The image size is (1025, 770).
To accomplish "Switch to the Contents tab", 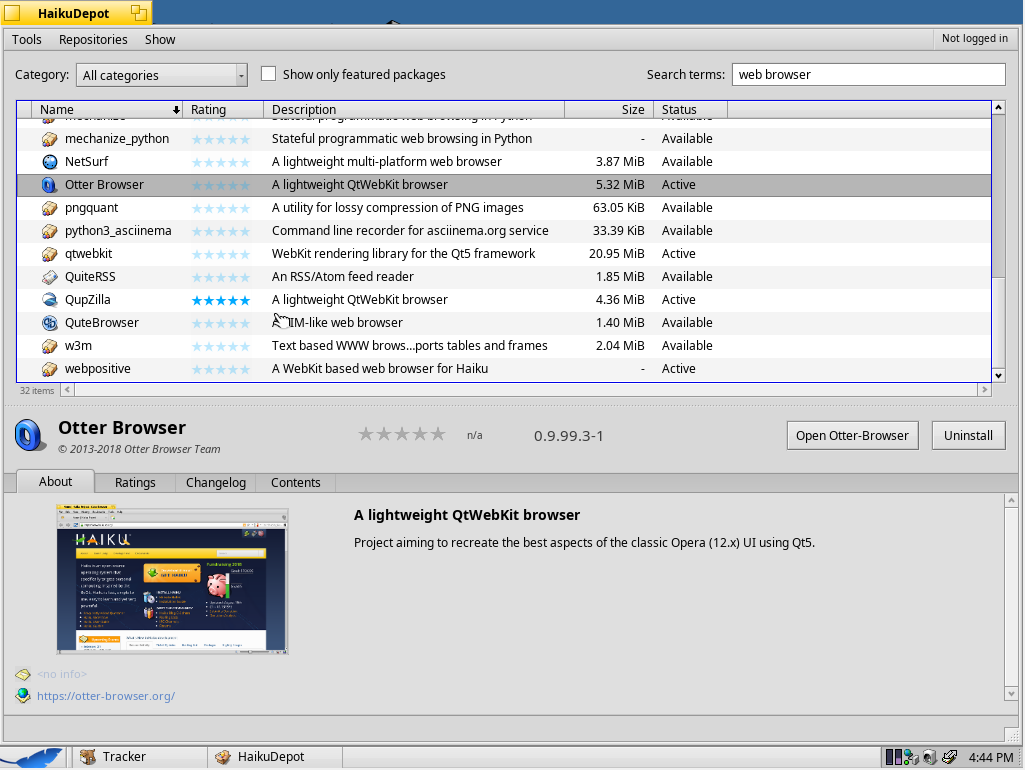I will point(295,482).
